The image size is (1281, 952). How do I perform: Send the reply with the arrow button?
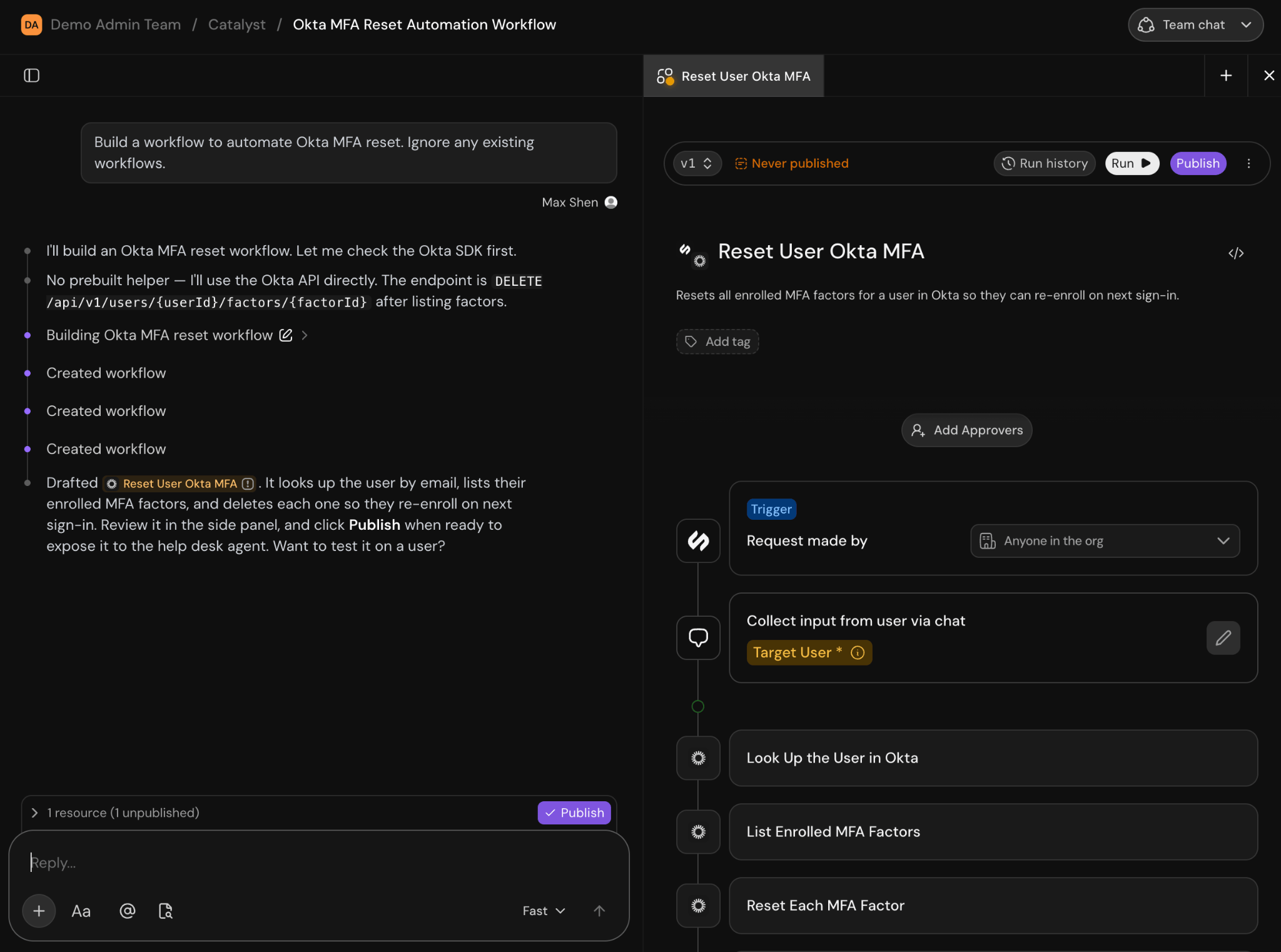pos(599,911)
